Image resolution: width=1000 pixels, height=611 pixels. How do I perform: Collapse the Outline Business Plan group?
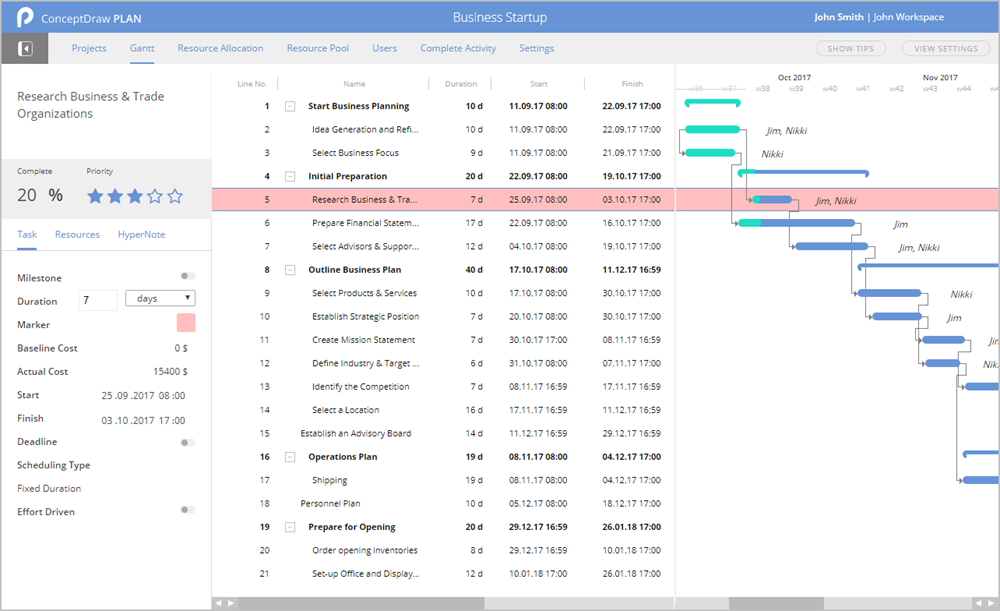pos(290,270)
